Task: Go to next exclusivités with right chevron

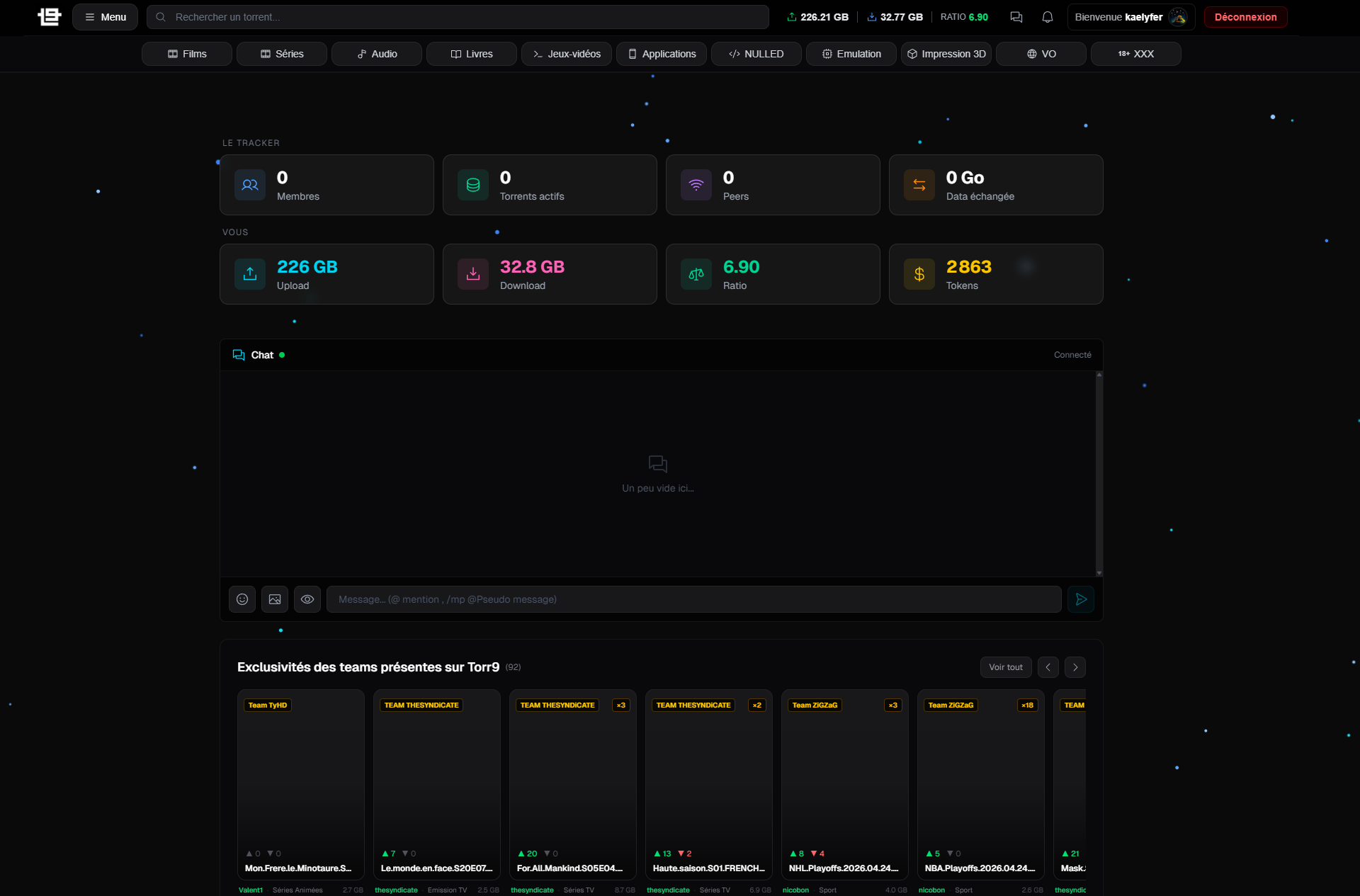Action: tap(1075, 667)
